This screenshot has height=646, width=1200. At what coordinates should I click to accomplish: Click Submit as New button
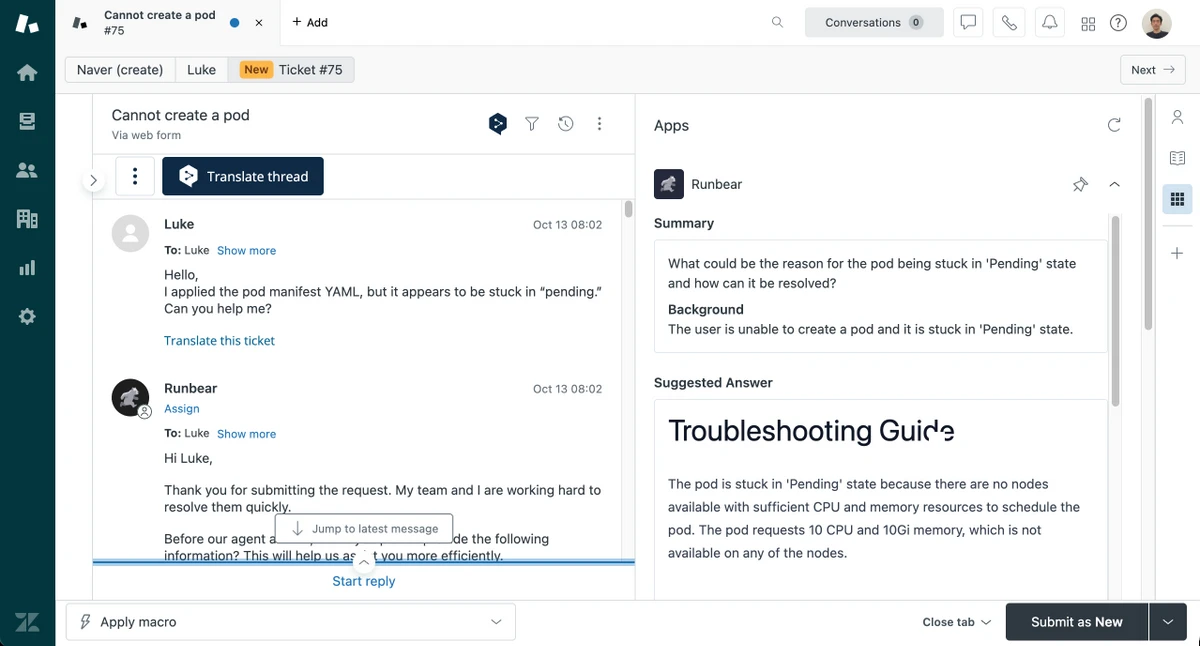(1077, 622)
